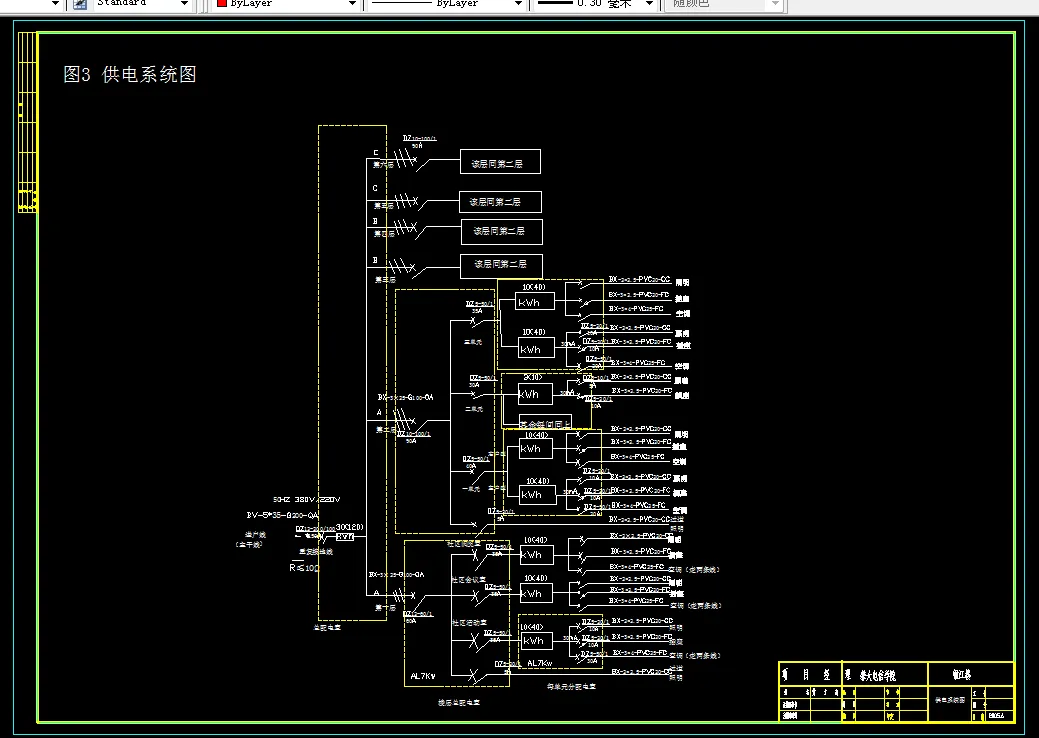
Task: Select the R≤10Ω grounding text
Action: point(304,568)
